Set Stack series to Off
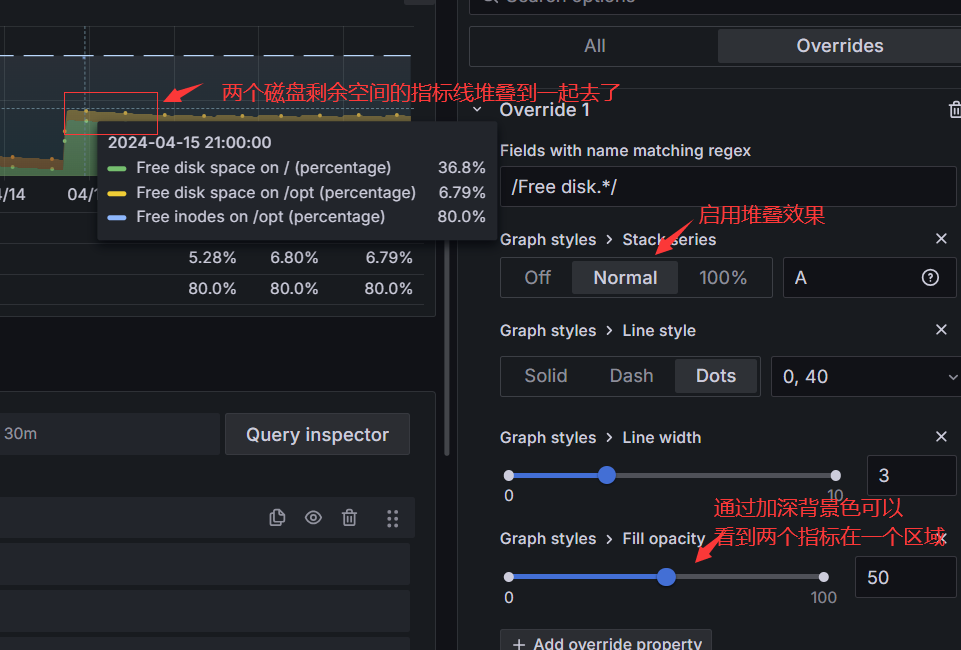This screenshot has height=650, width=961. [x=538, y=278]
